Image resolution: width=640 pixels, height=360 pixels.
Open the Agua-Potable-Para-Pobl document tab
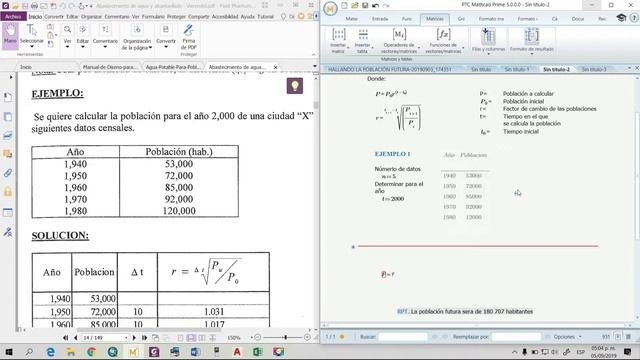173,67
